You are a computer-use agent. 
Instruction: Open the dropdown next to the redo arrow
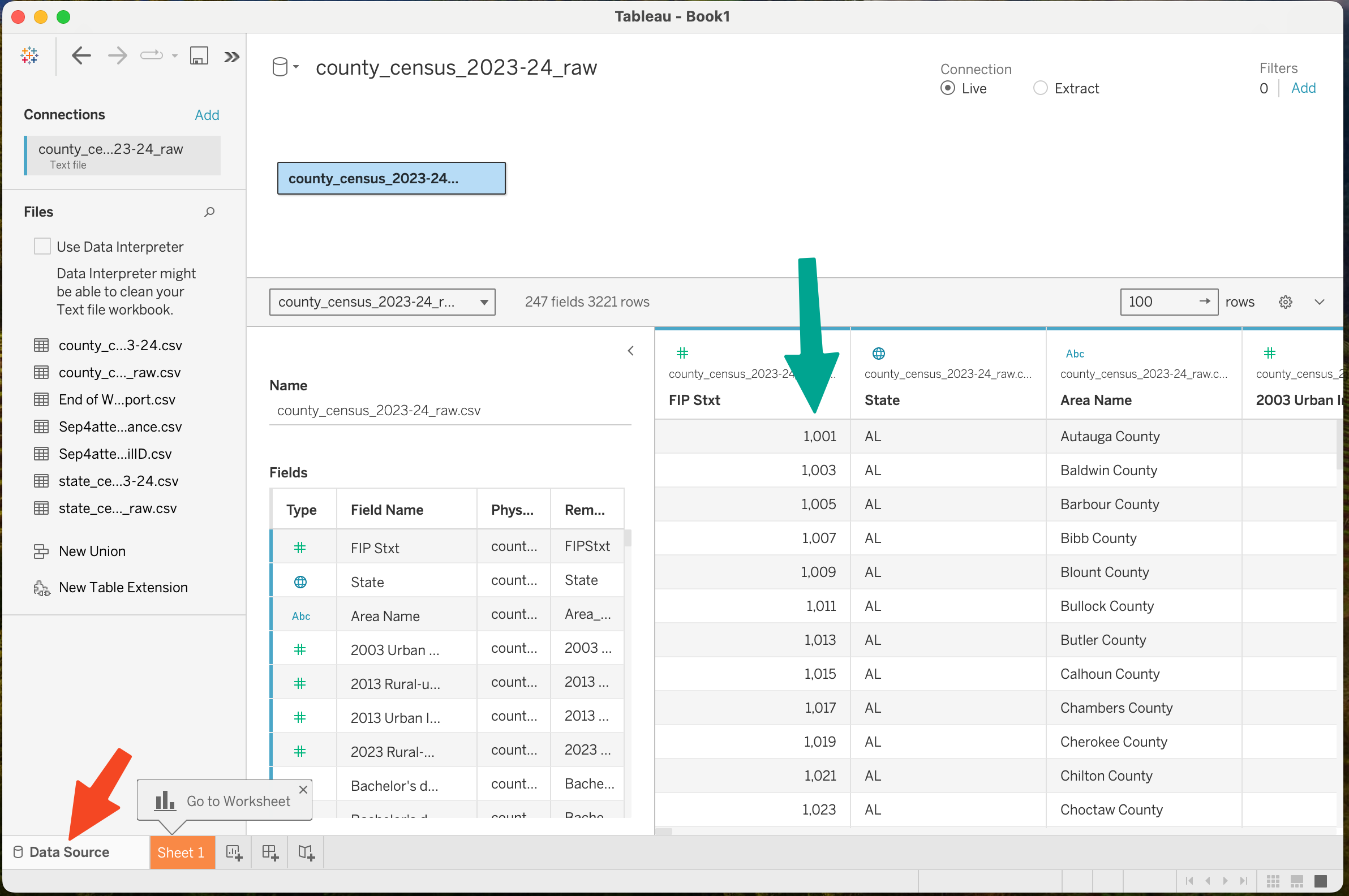174,56
